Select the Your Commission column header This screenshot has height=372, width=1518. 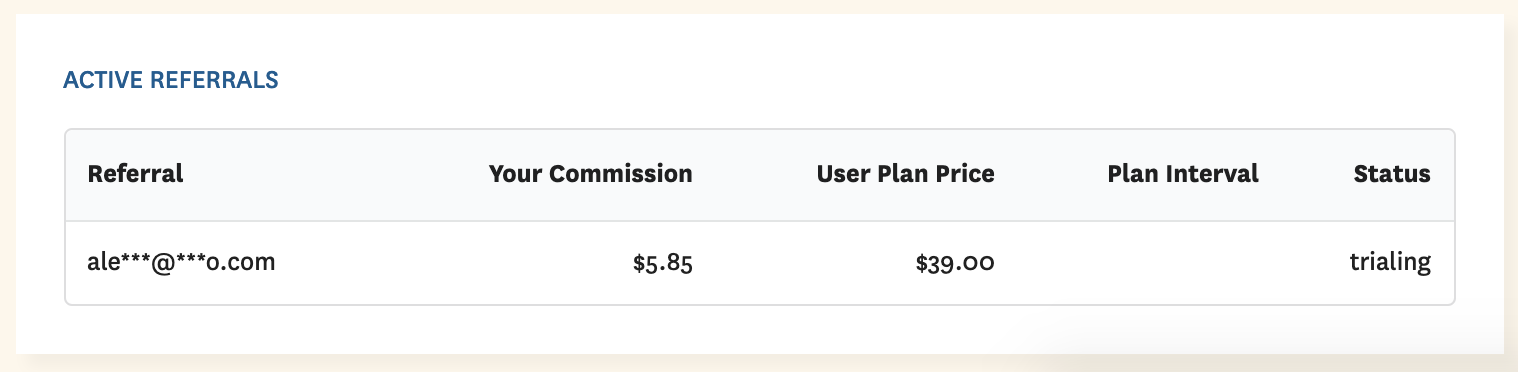[x=590, y=174]
